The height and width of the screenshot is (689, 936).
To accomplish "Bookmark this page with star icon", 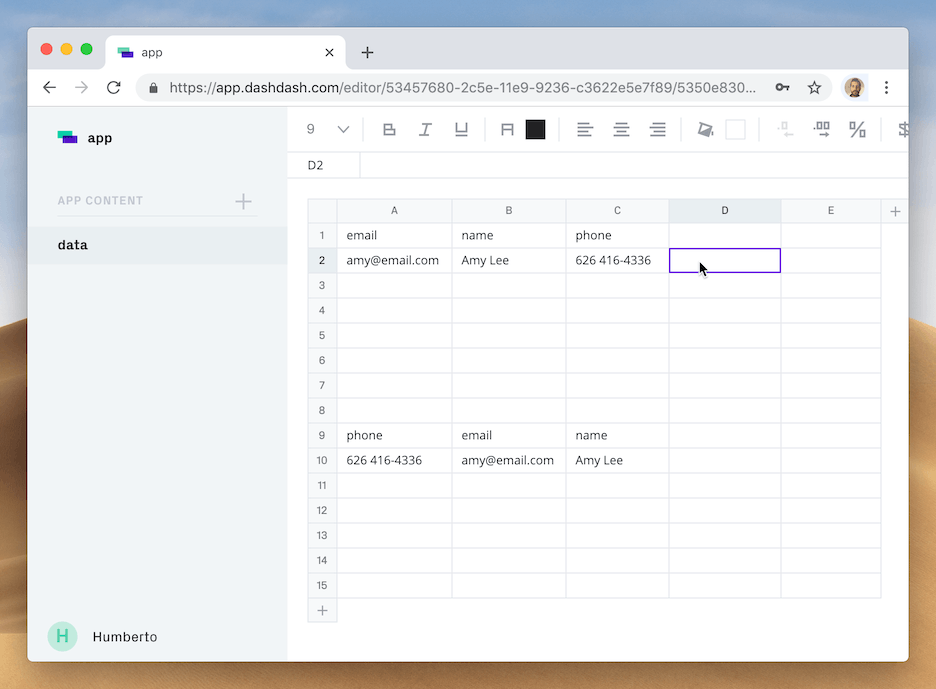I will tap(814, 88).
